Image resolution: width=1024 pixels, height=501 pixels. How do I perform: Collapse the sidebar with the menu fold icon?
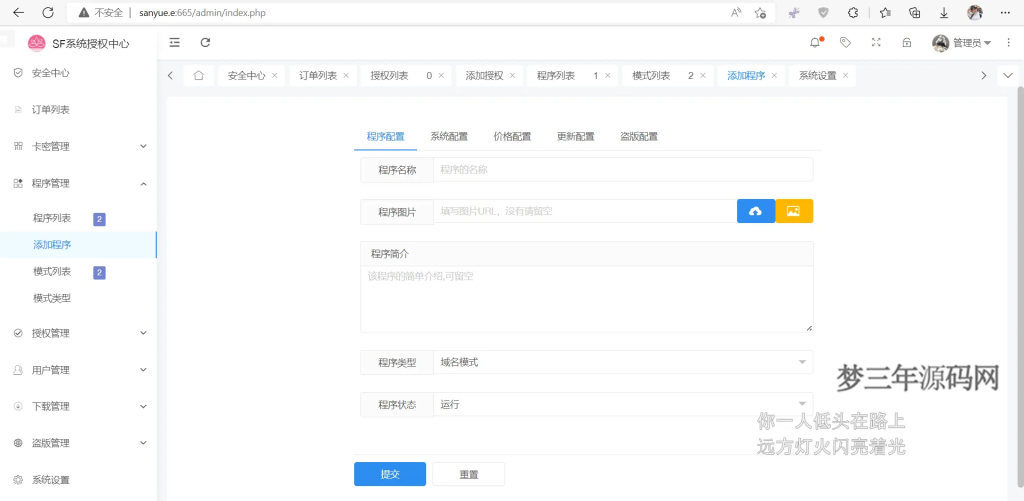[x=174, y=42]
